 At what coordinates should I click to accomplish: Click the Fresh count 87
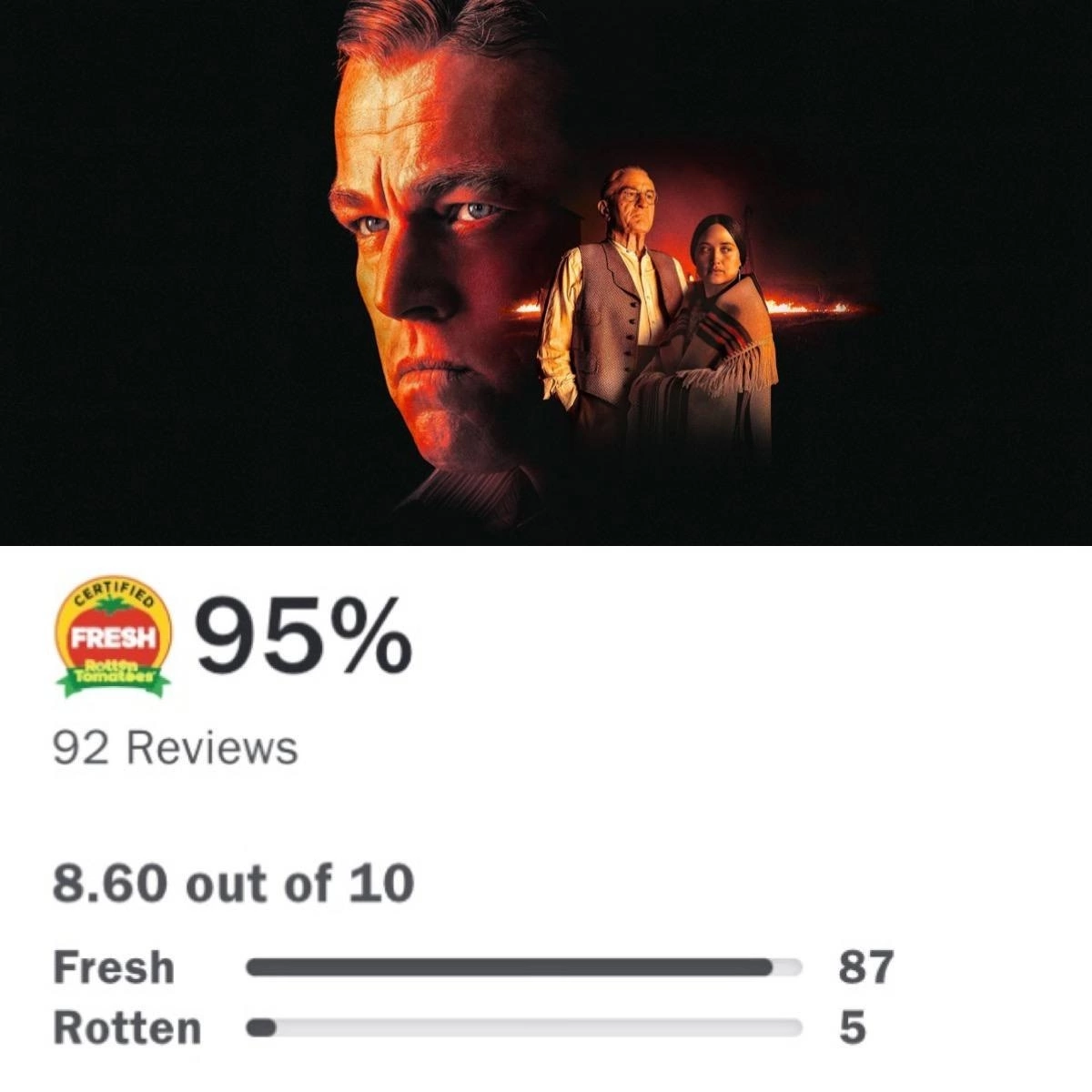[x=865, y=967]
